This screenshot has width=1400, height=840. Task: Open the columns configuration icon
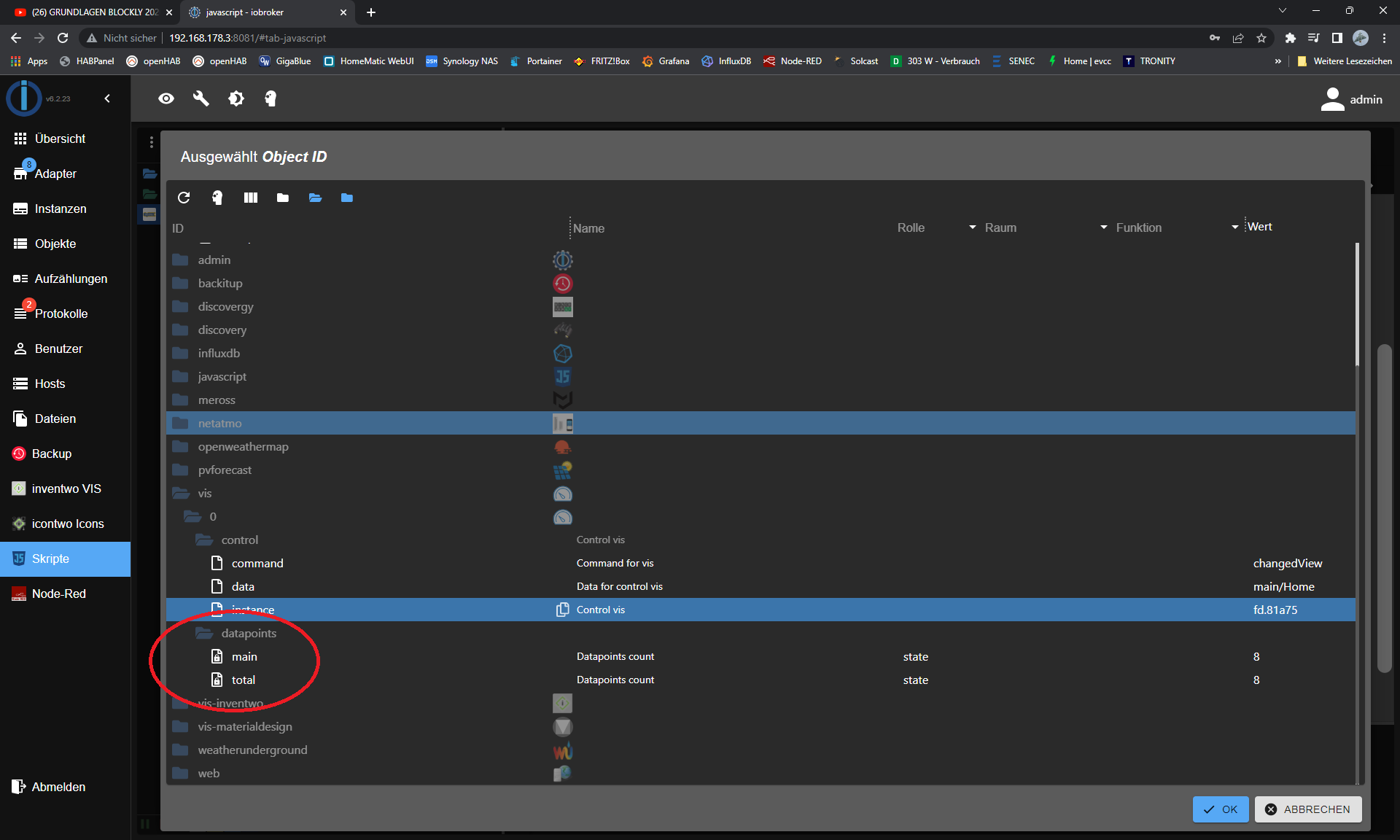(251, 198)
